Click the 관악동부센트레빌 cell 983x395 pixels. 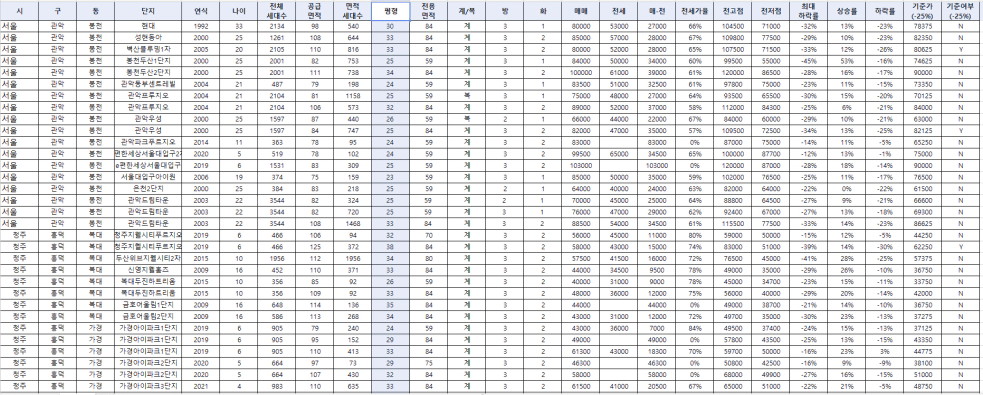point(149,83)
